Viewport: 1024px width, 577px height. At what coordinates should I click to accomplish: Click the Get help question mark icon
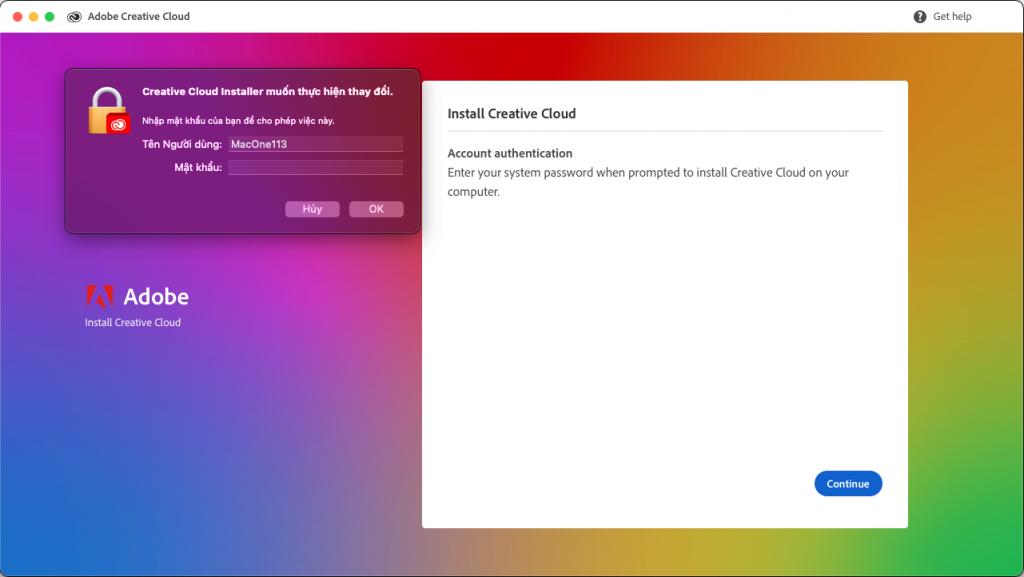click(920, 16)
